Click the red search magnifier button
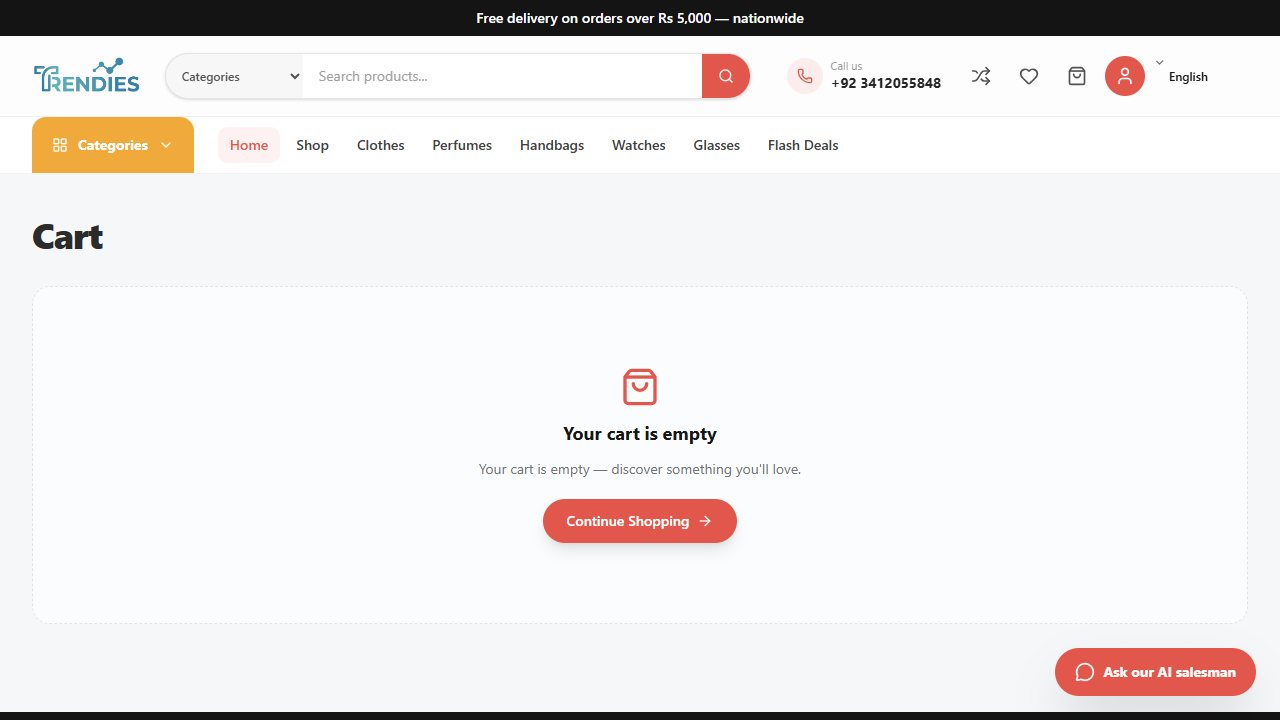 point(726,76)
